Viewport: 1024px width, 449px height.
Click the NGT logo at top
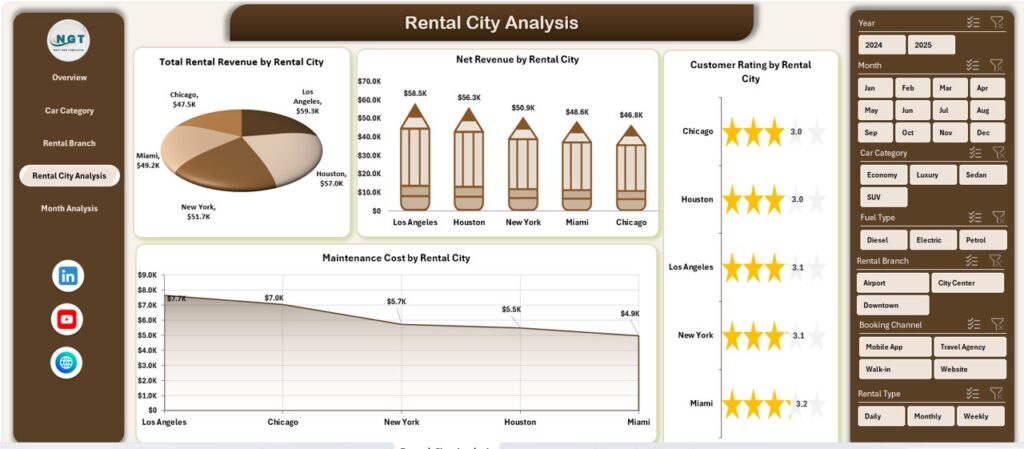(69, 40)
